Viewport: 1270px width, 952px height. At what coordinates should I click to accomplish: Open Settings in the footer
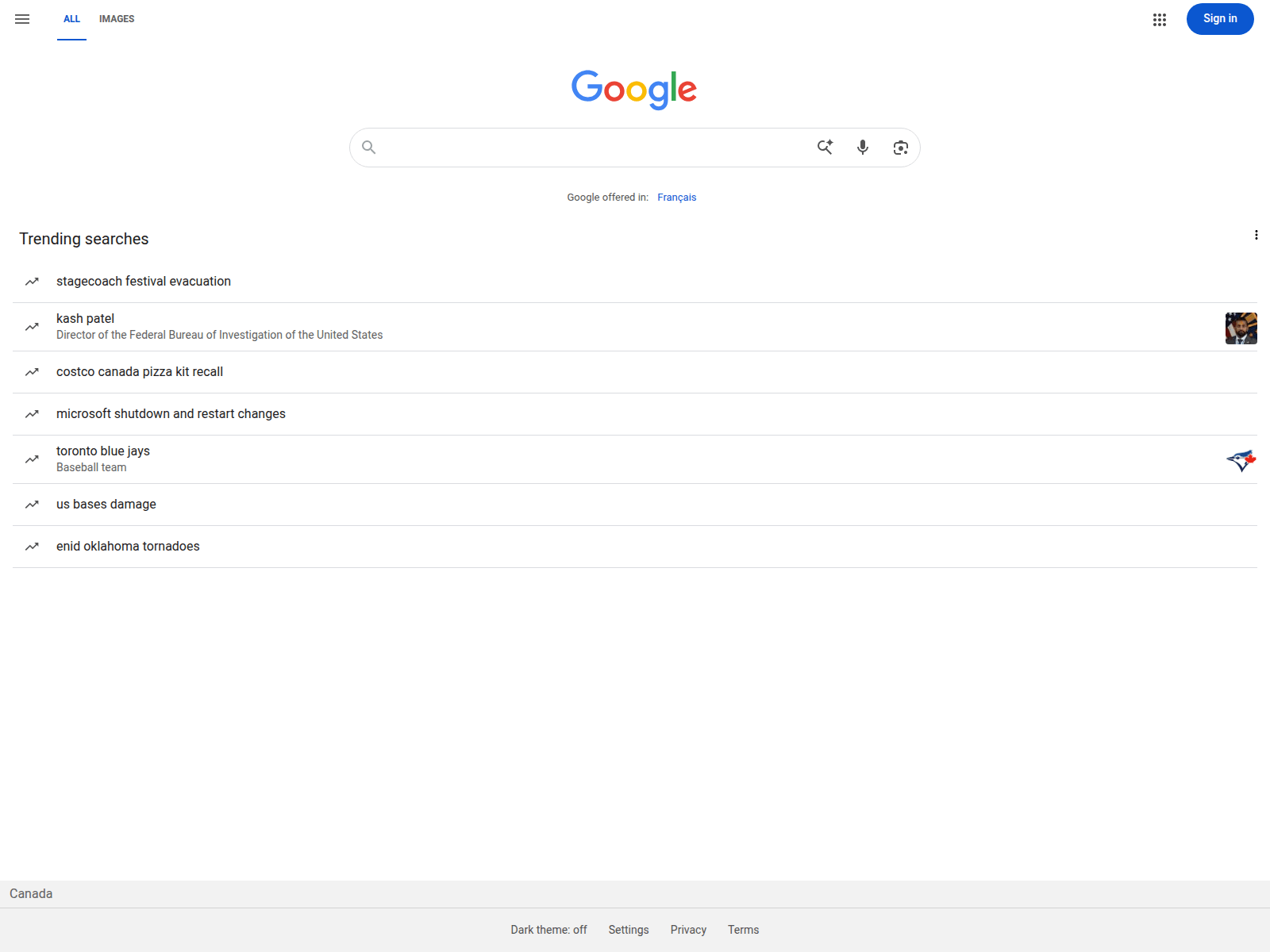pyautogui.click(x=629, y=930)
